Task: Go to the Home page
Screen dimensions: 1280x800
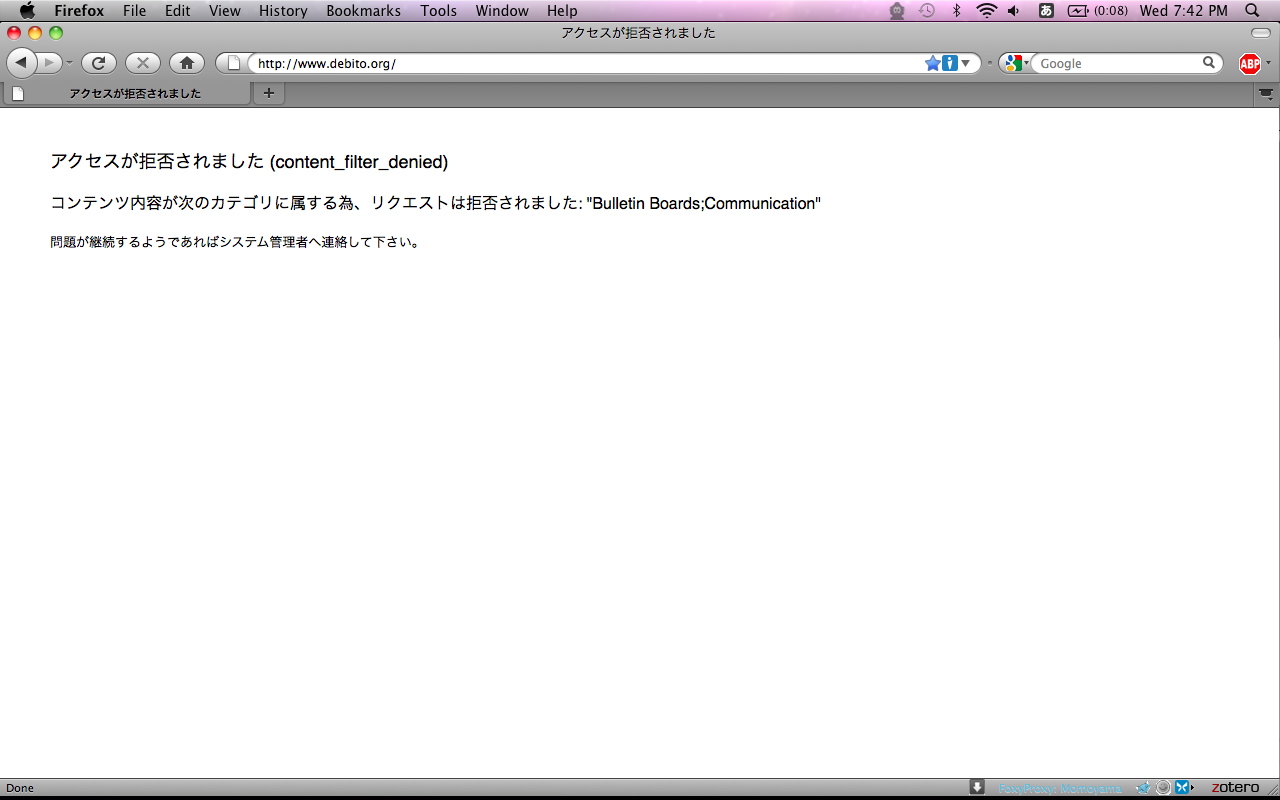Action: coord(187,63)
